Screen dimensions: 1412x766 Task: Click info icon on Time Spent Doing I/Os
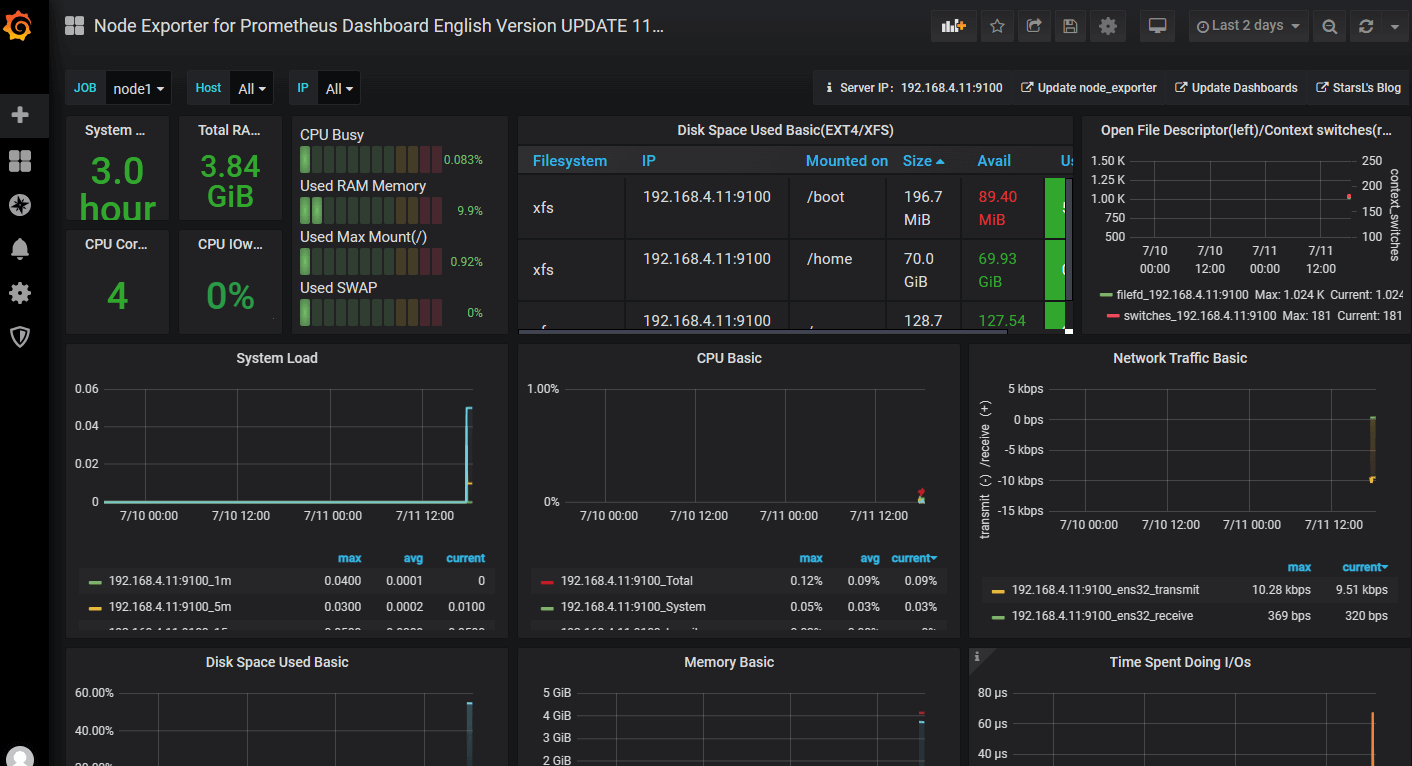point(977,657)
